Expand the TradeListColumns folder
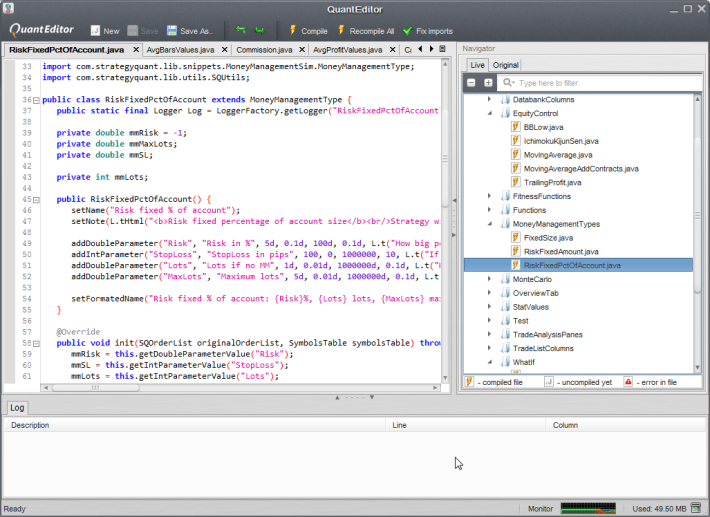The width and height of the screenshot is (710, 517). pos(489,348)
